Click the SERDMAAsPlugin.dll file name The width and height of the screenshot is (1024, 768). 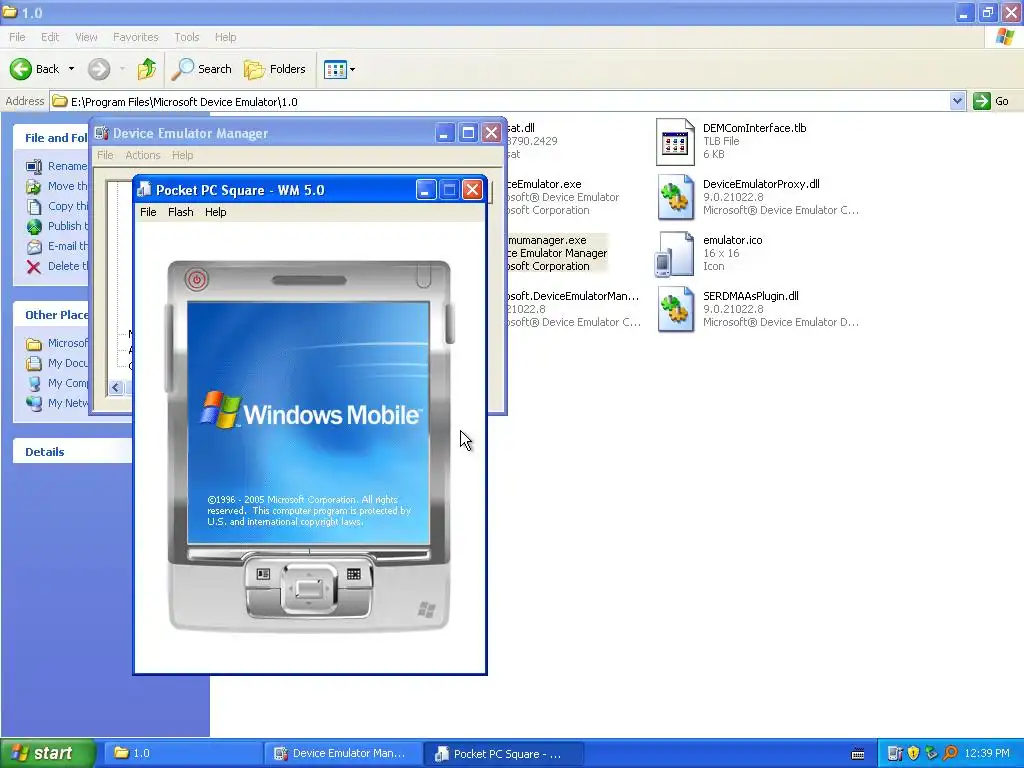click(x=750, y=296)
